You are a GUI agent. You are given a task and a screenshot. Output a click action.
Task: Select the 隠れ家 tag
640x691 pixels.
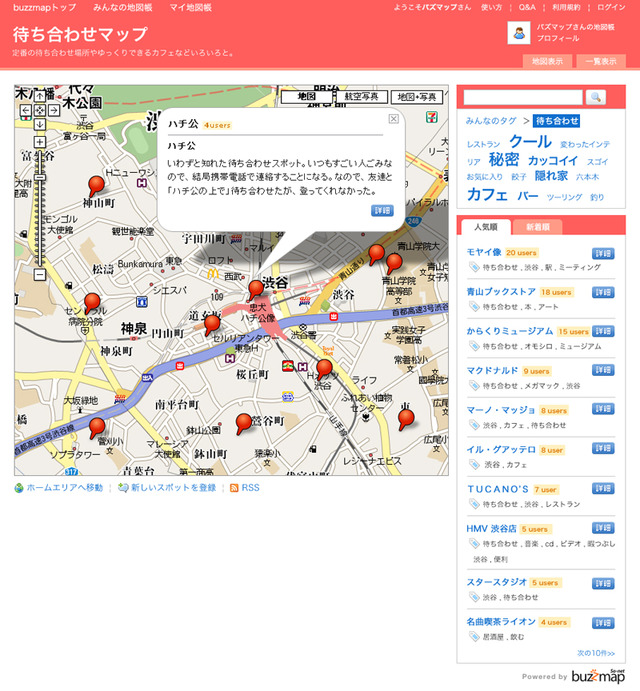click(551, 176)
